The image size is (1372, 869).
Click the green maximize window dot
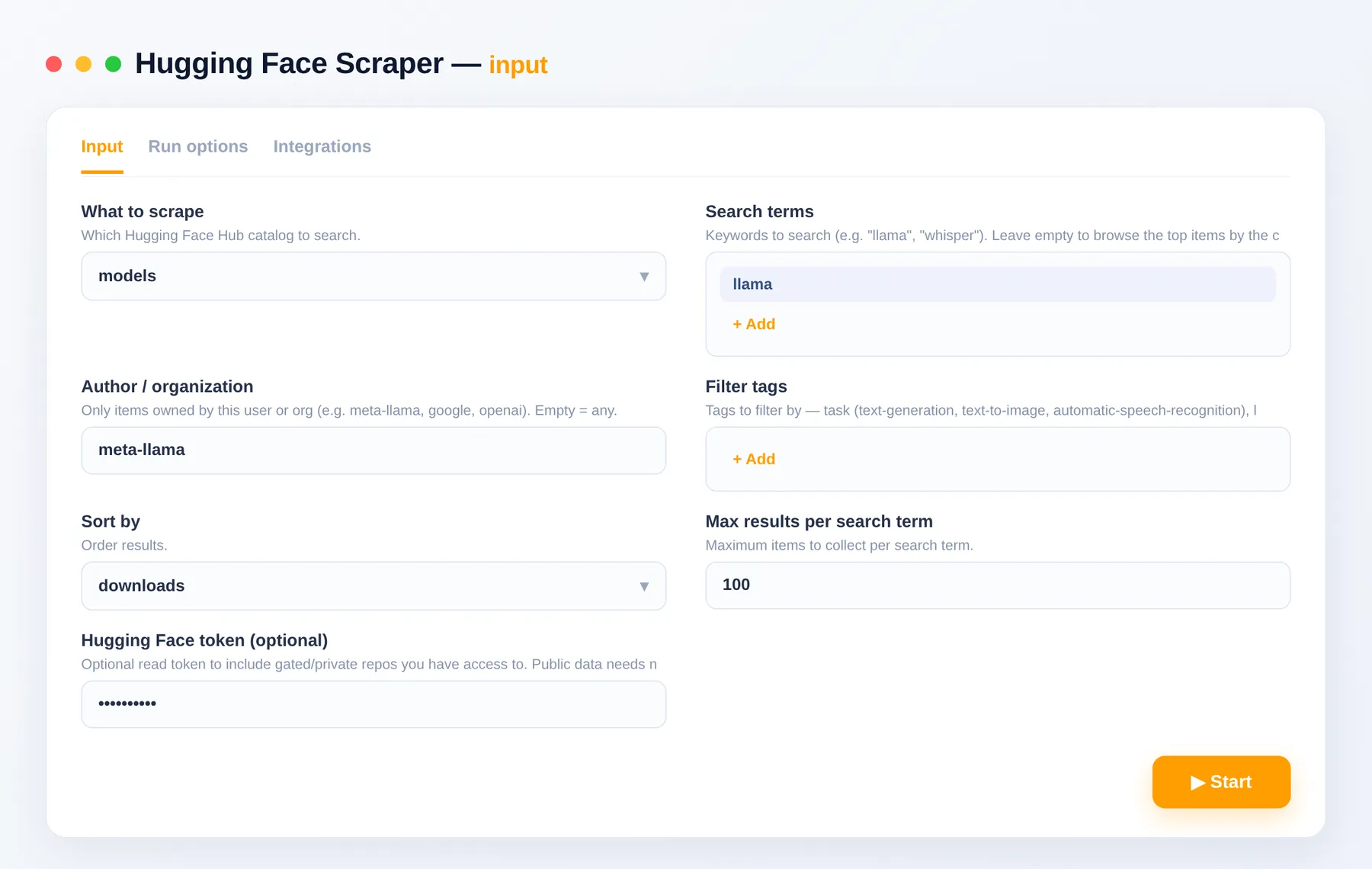click(113, 64)
